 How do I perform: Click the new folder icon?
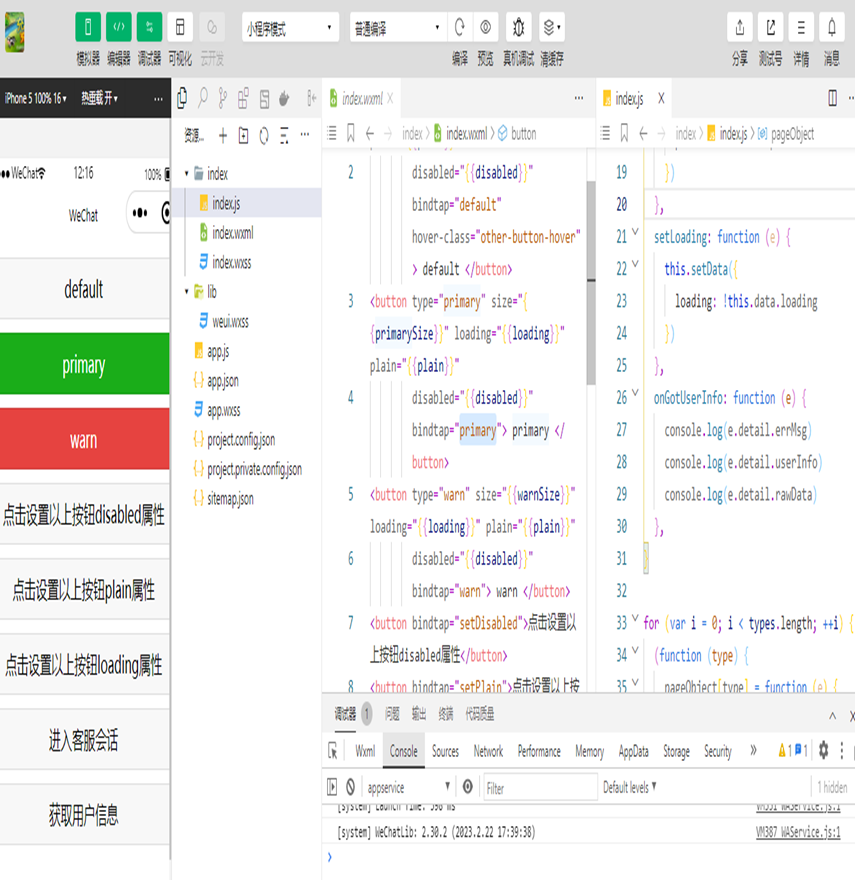click(x=244, y=135)
